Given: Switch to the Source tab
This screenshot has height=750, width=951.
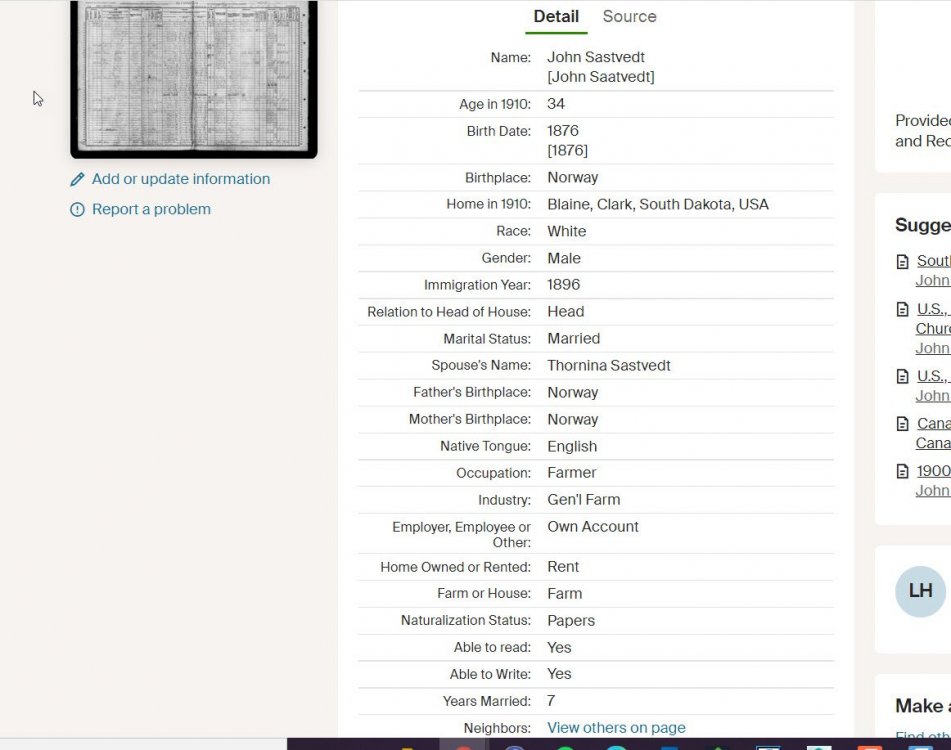Looking at the screenshot, I should click(629, 17).
